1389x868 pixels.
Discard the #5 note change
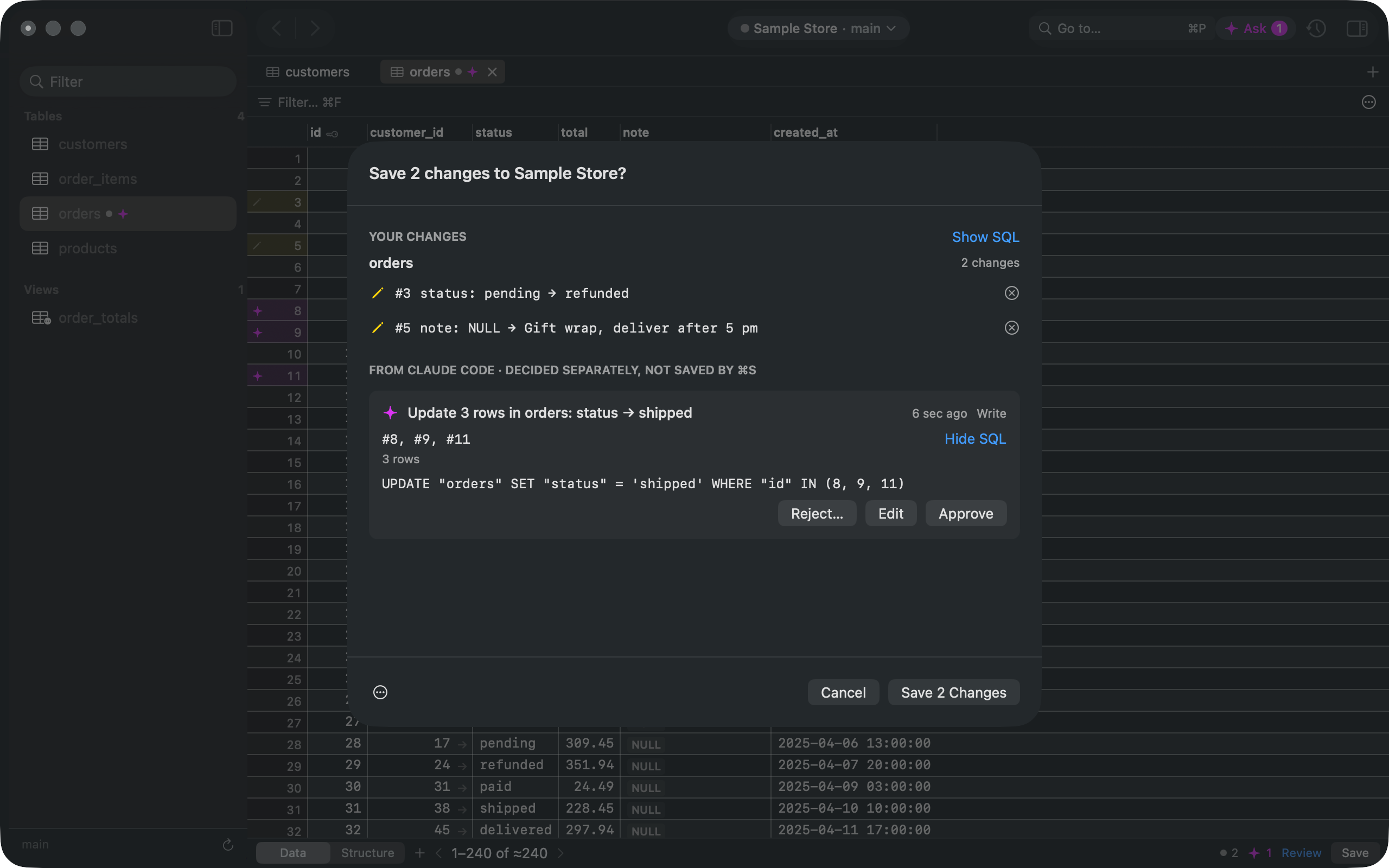coord(1011,328)
